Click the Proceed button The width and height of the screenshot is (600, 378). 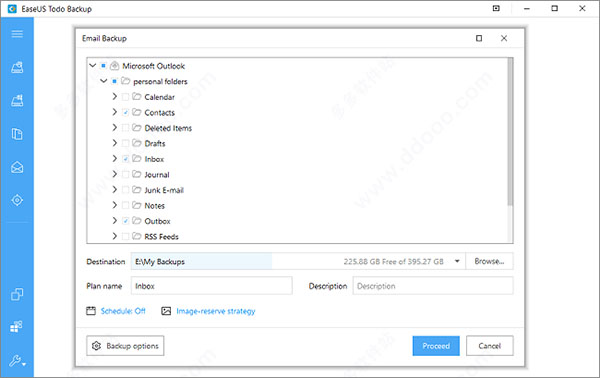[436, 346]
